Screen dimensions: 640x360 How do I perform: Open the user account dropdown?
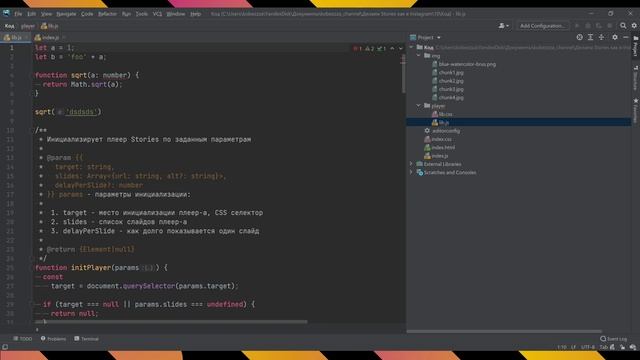click(503, 26)
